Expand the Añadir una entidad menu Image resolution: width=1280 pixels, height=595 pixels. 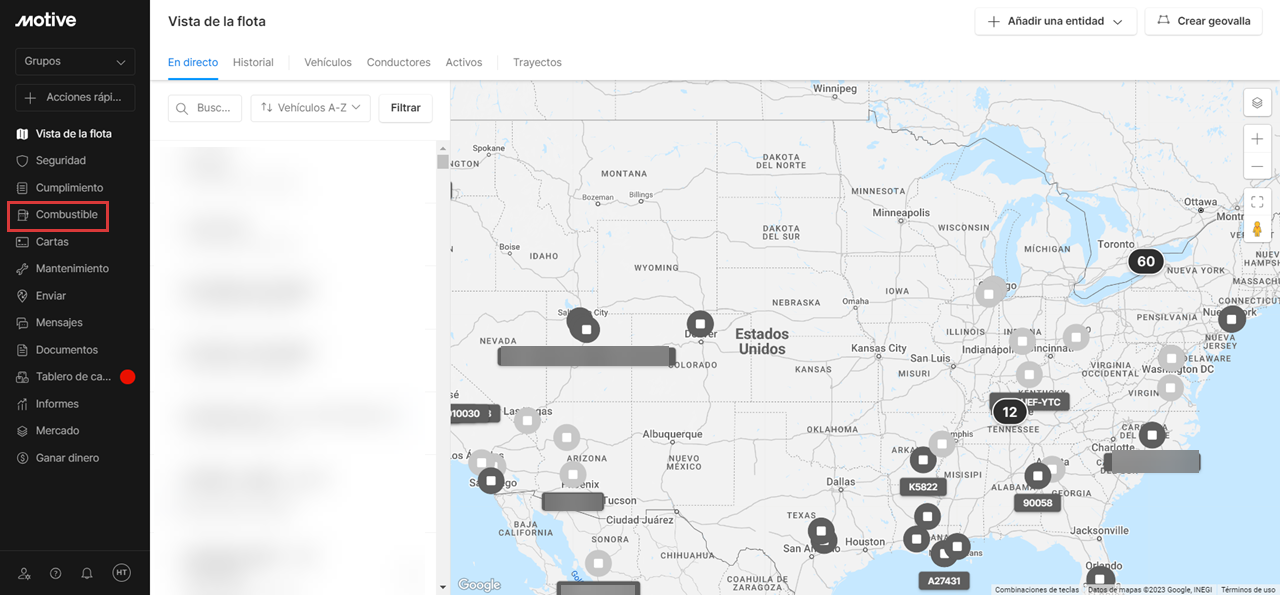click(x=1056, y=21)
